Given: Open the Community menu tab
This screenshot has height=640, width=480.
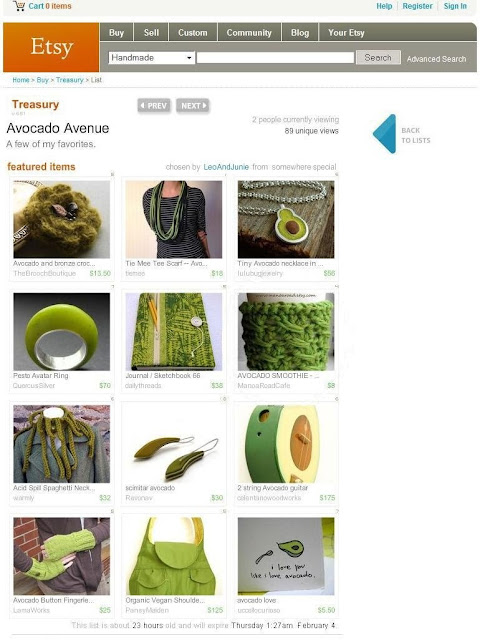Looking at the screenshot, I should coord(249,33).
